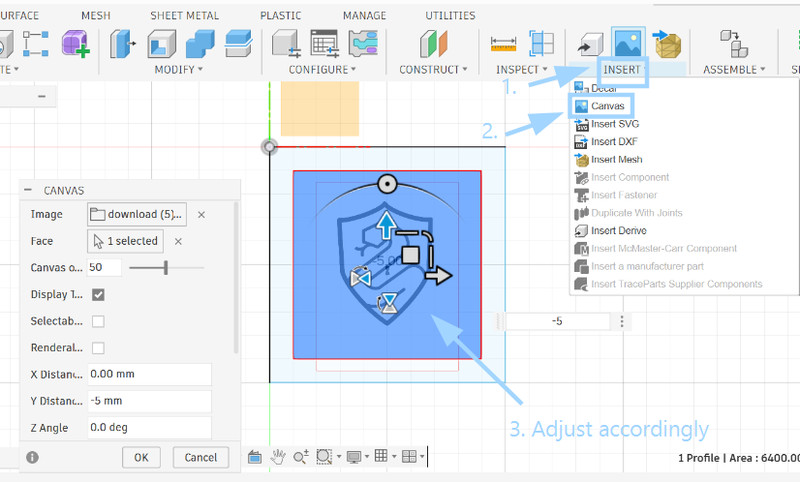
Task: Click the Canvas opacity slider handle
Action: pos(166,267)
